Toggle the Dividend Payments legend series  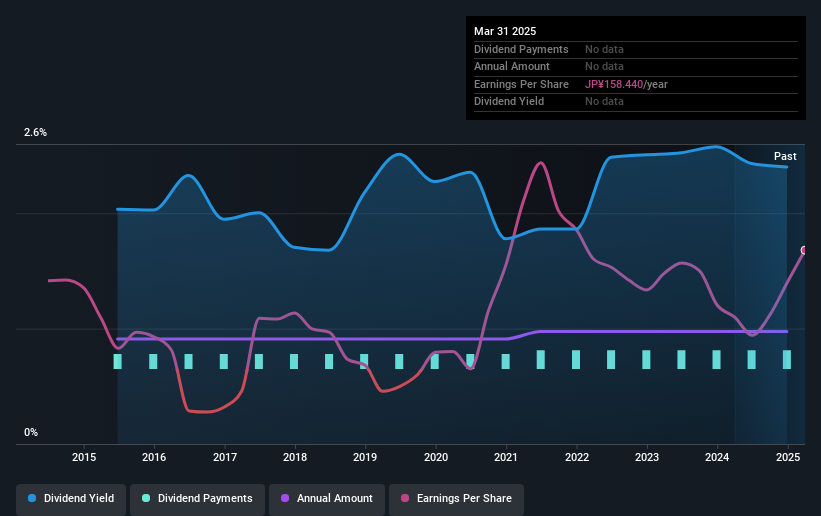click(197, 498)
